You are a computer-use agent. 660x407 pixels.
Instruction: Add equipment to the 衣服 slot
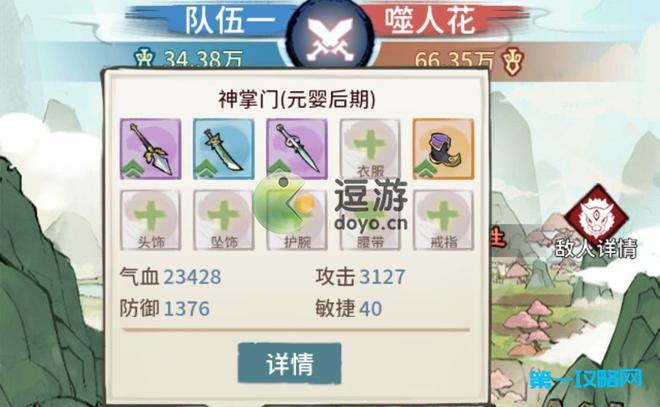tap(370, 149)
